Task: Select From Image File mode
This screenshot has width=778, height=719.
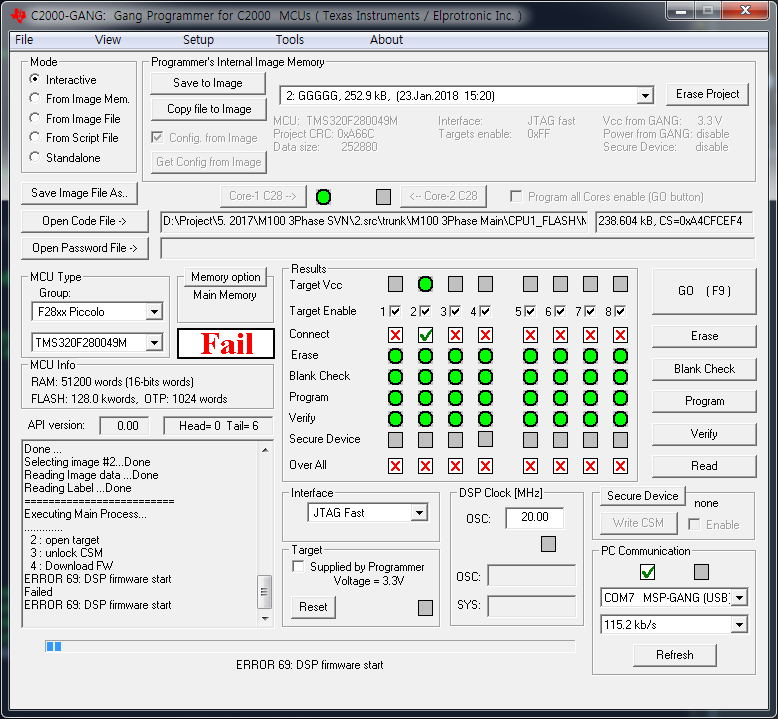Action: click(34, 118)
